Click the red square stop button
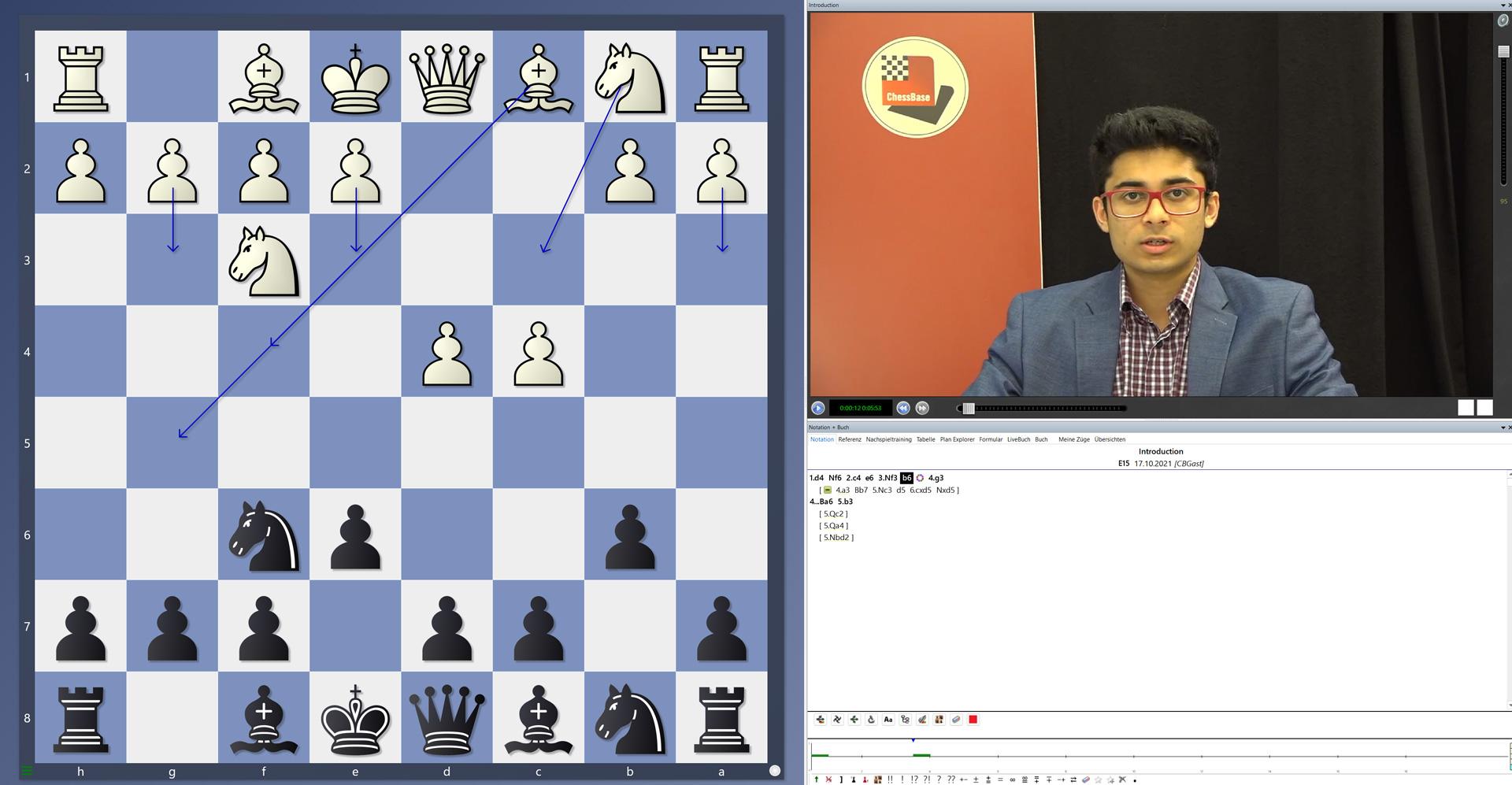The width and height of the screenshot is (1512, 785). pos(973,720)
